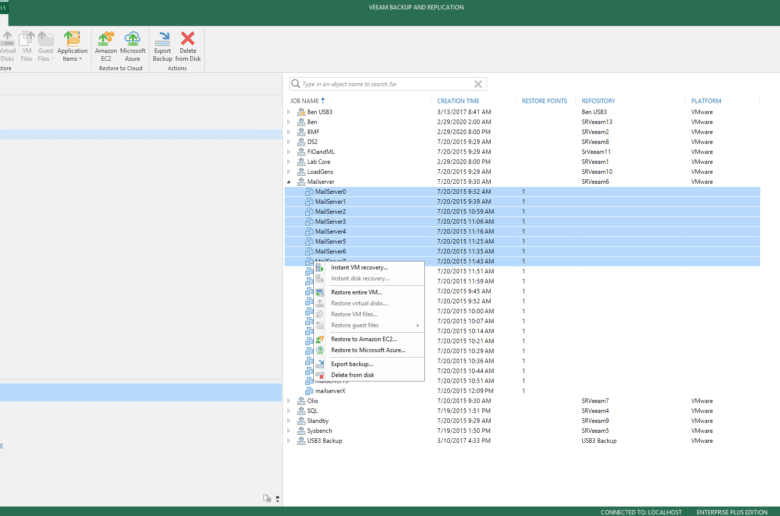Expand the FIOandML job node
Screen dimensions: 780x516
(x=289, y=152)
